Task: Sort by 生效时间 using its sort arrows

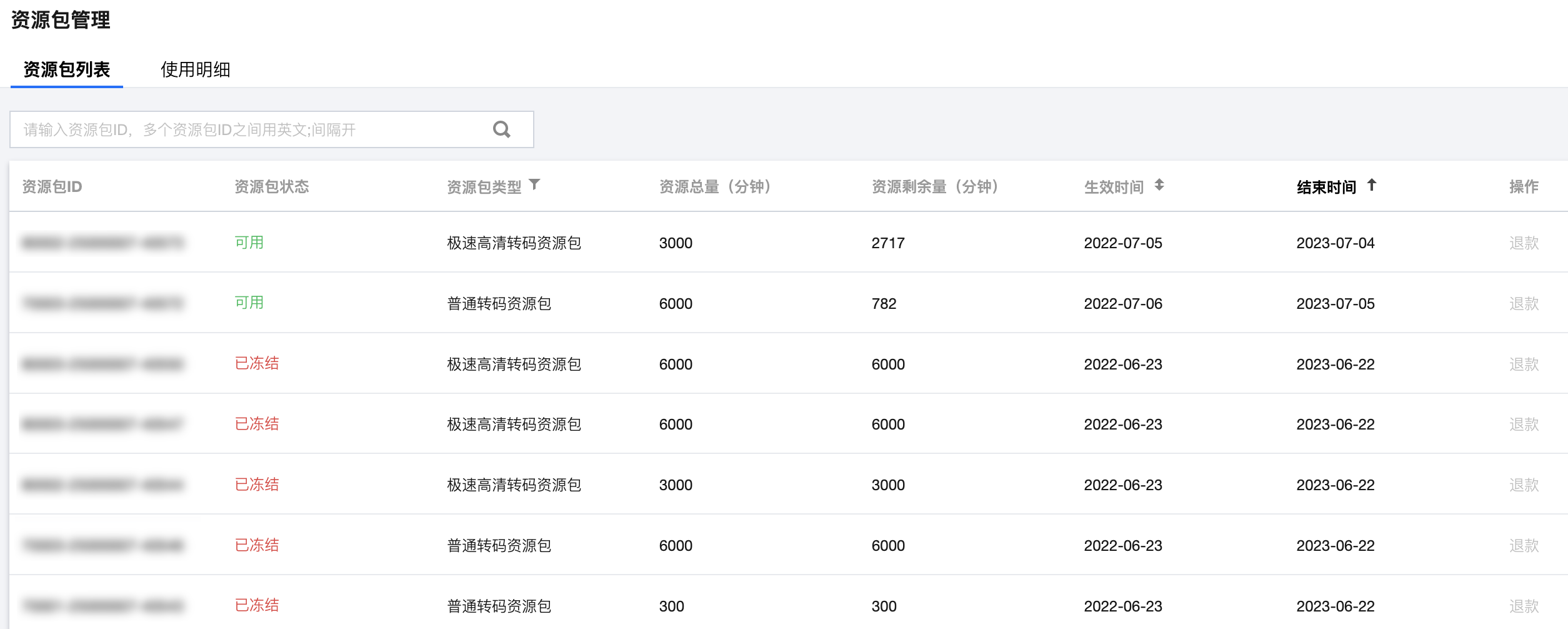Action: (1159, 185)
